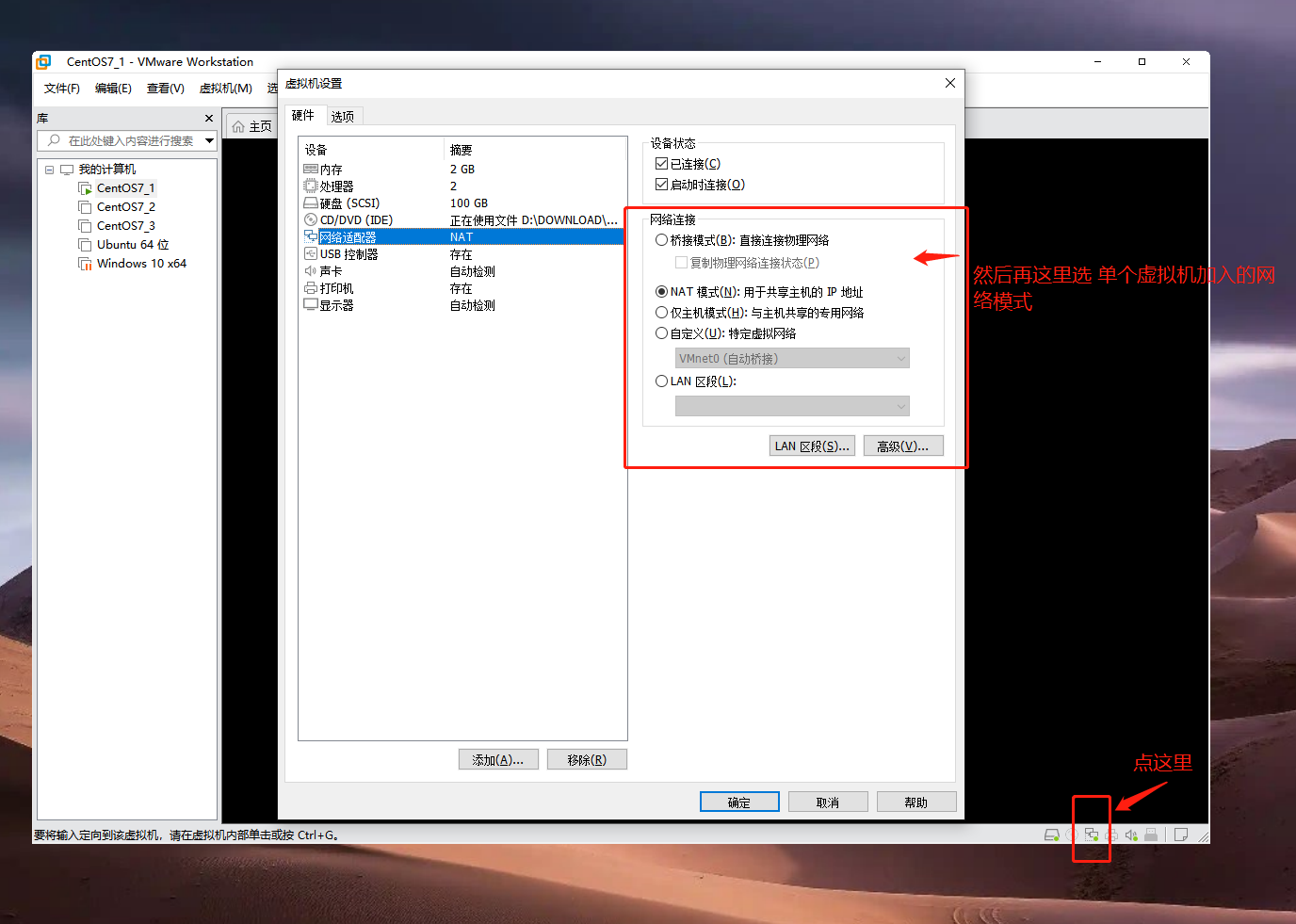Select the 打印机 printer device row
Screen dimensions: 1296x924
(462, 288)
